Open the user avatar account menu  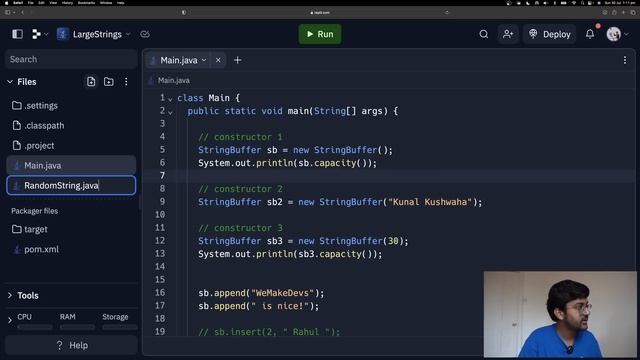(x=617, y=34)
